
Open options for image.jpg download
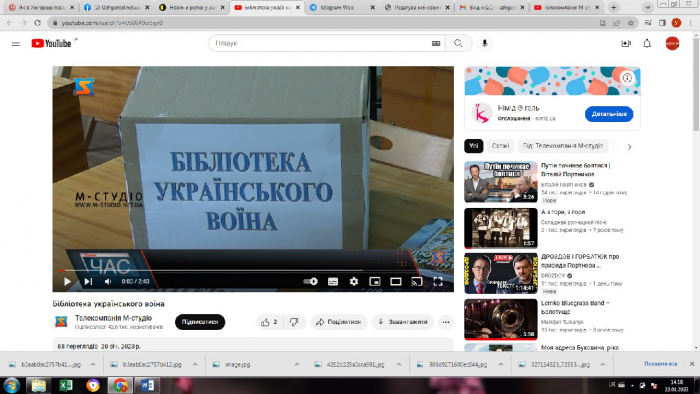click(297, 365)
